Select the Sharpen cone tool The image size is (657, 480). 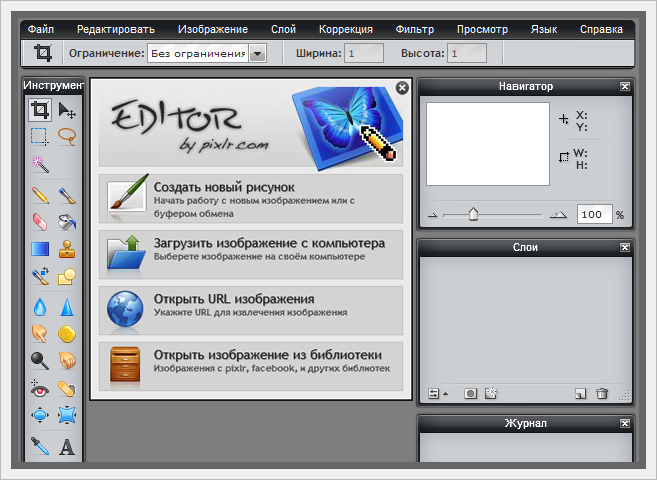tap(67, 307)
